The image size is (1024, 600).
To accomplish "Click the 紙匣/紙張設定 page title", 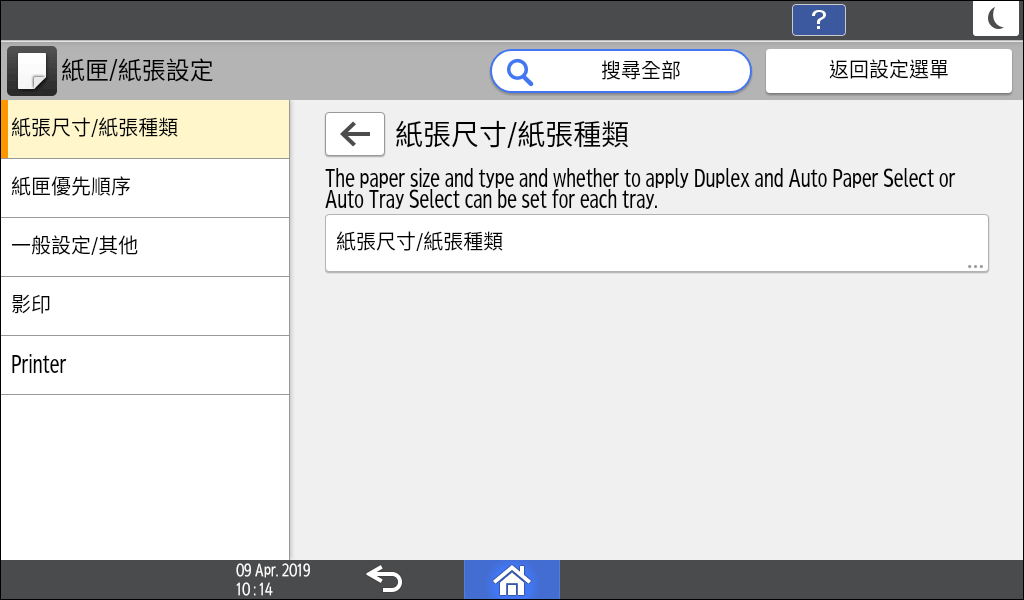I will (x=137, y=71).
